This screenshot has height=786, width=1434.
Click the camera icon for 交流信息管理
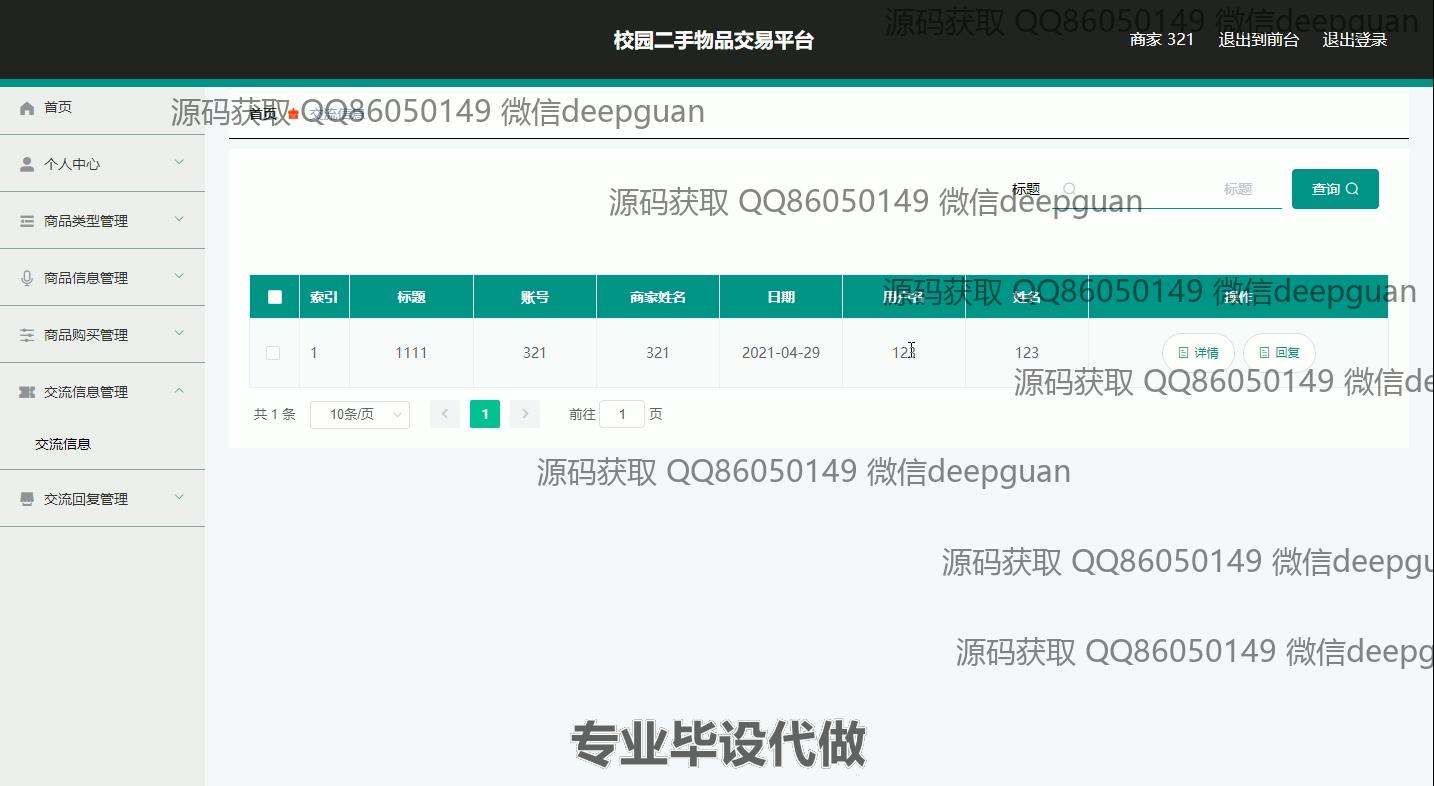pyautogui.click(x=27, y=392)
